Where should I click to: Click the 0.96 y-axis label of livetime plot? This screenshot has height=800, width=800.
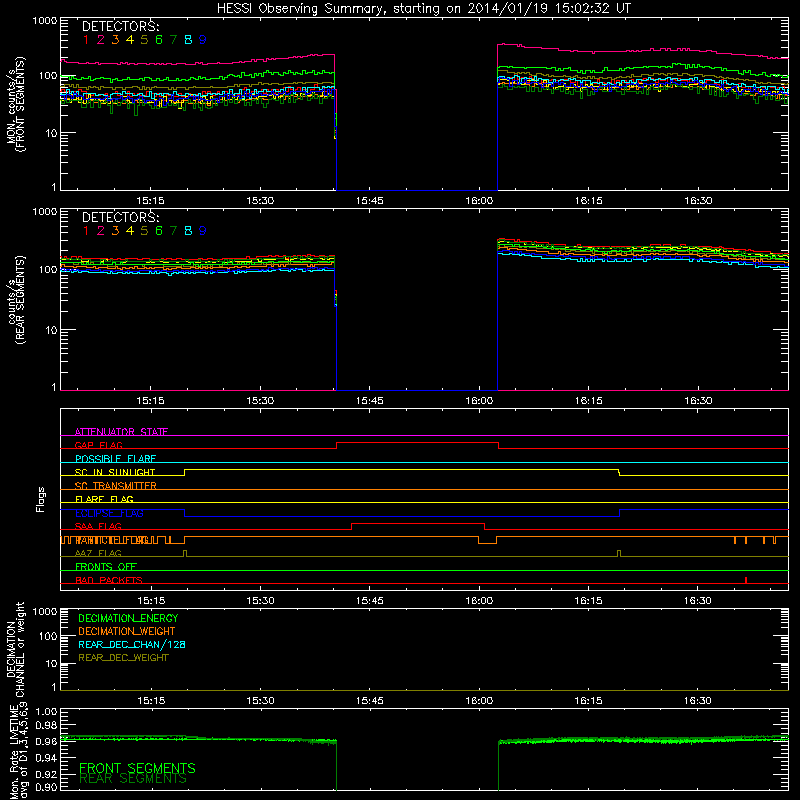click(46, 741)
